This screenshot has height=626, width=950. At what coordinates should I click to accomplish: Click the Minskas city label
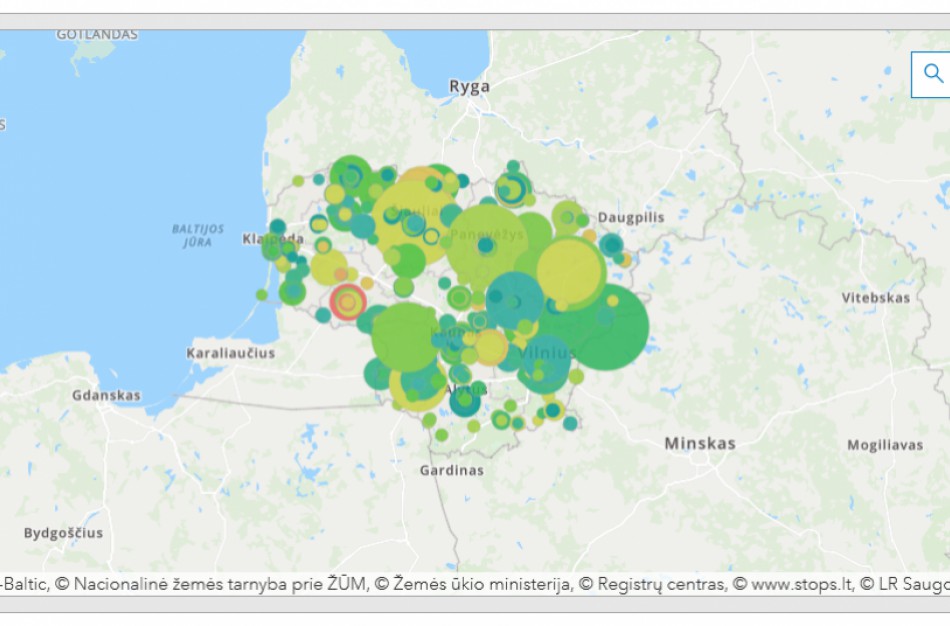(x=700, y=442)
